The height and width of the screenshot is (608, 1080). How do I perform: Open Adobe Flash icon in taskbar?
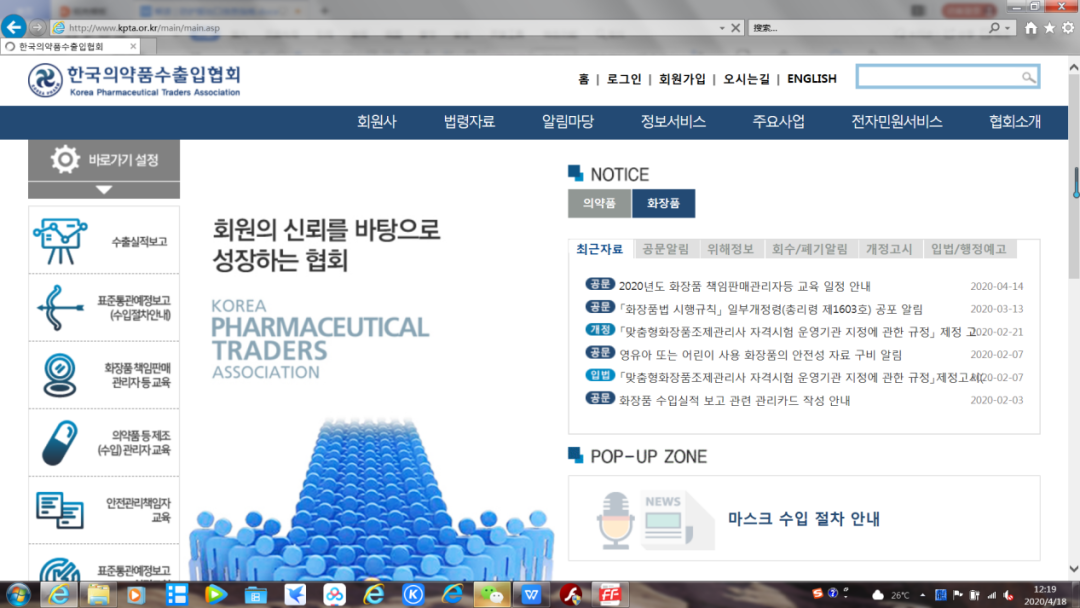coord(570,594)
